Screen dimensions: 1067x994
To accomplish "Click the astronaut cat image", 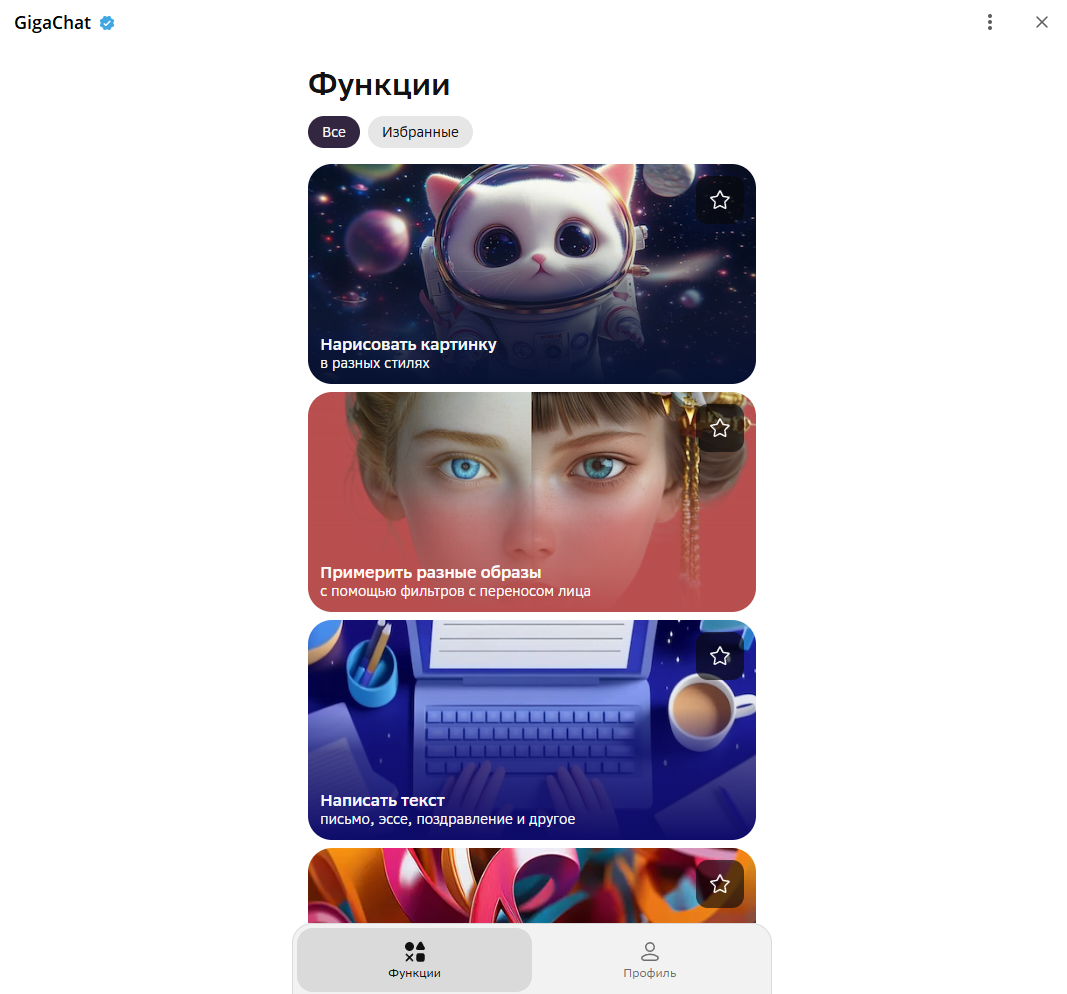I will coord(531,259).
